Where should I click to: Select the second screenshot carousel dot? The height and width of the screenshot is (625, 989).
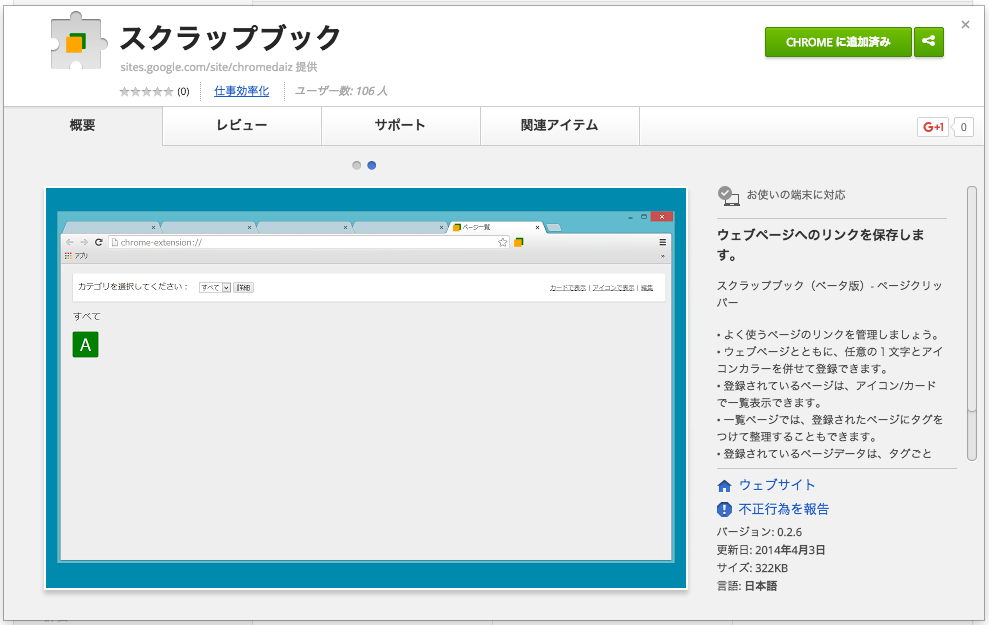click(x=372, y=165)
